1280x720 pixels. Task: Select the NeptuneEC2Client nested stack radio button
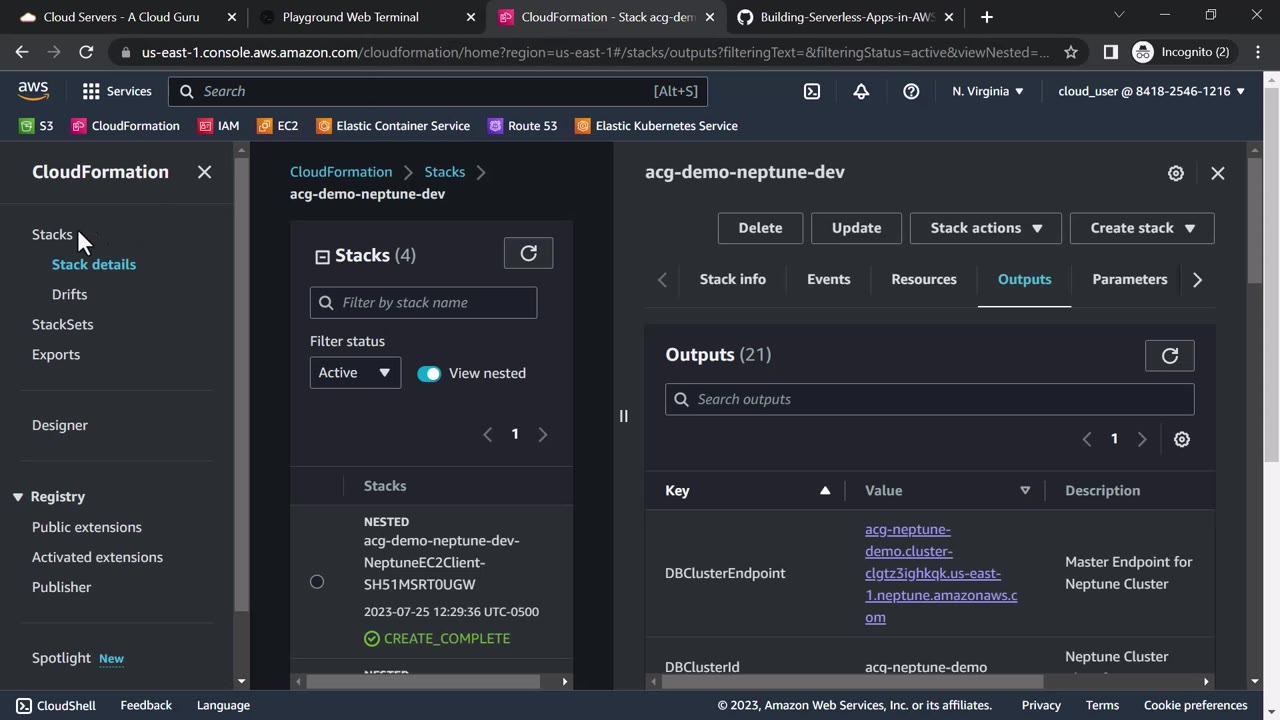pyautogui.click(x=317, y=582)
